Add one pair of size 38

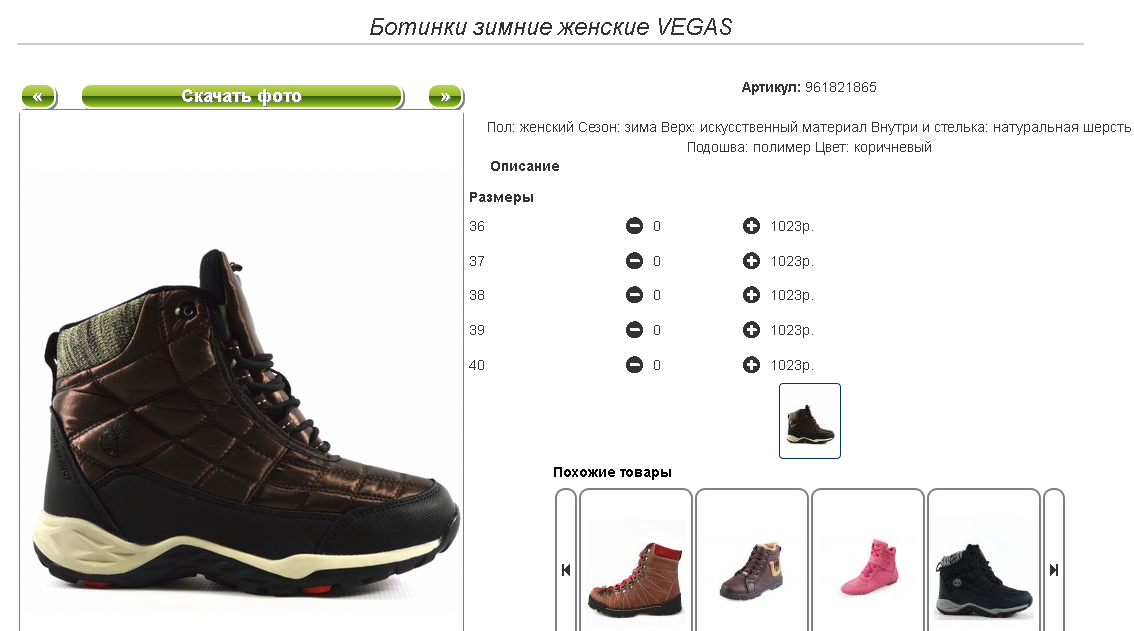point(751,295)
